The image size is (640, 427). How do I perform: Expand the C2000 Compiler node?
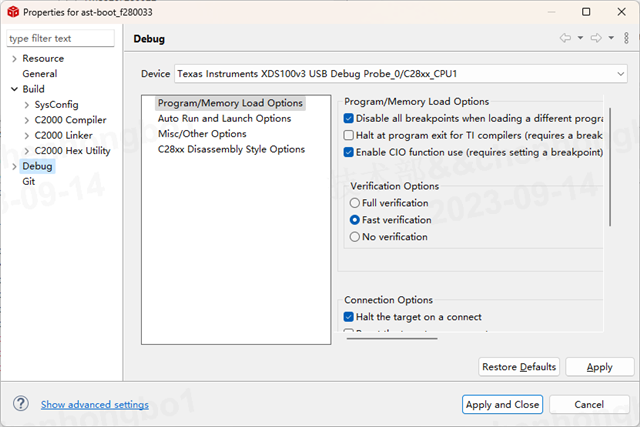point(27,120)
